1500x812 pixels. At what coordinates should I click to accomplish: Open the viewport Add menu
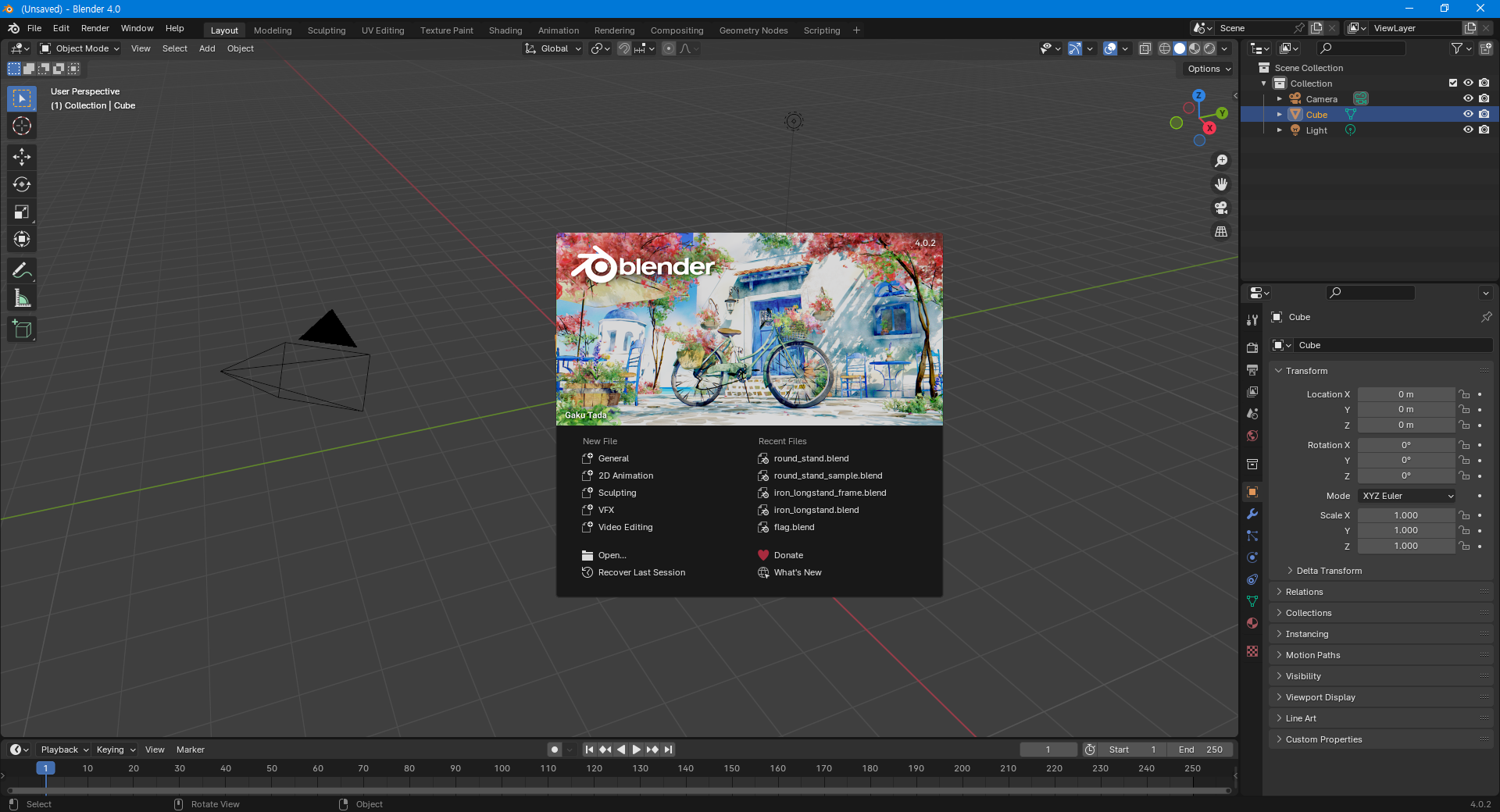tap(207, 48)
